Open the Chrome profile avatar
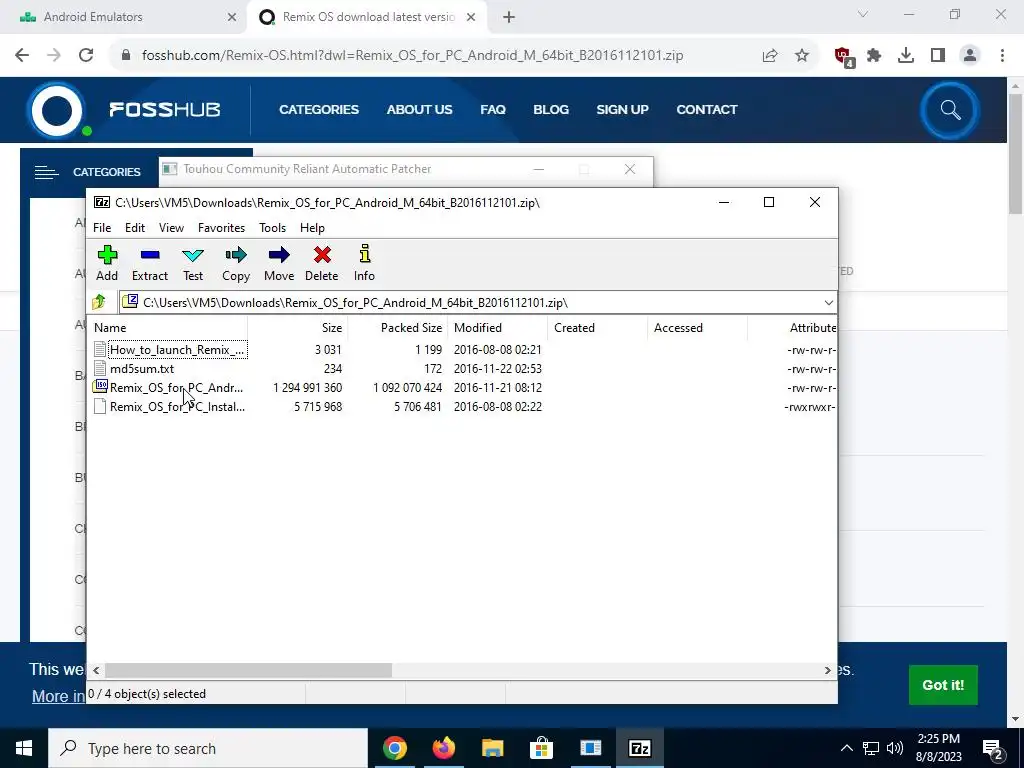Screen dimensions: 1024x768 pos(970,56)
